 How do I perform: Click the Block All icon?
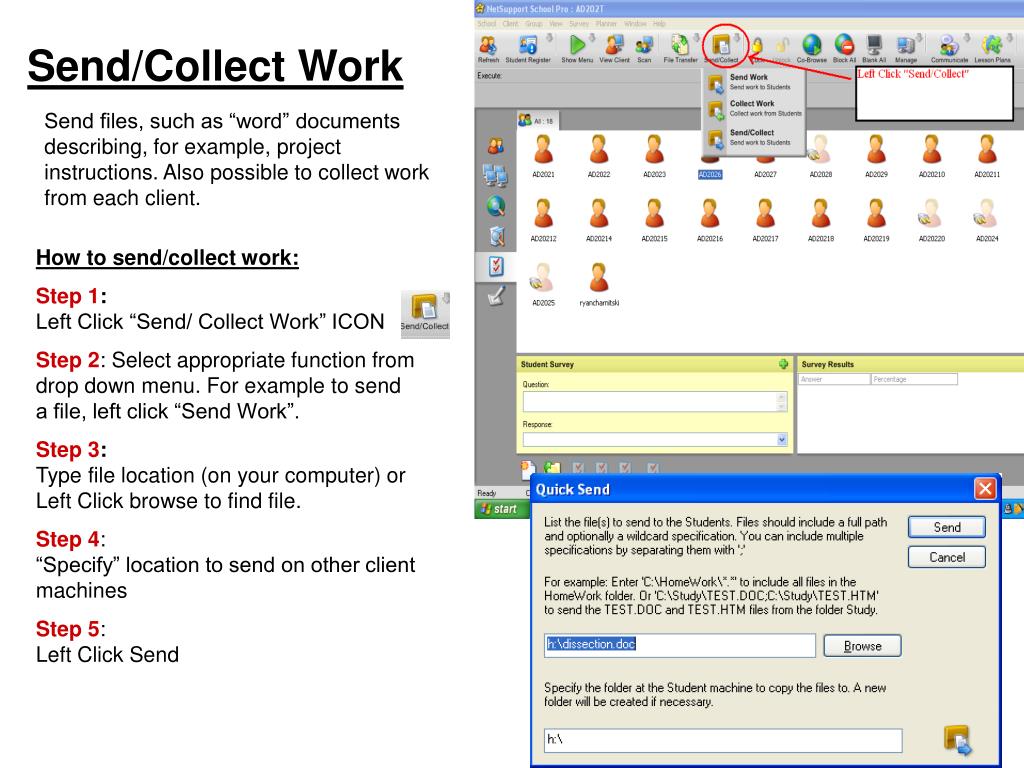click(844, 46)
